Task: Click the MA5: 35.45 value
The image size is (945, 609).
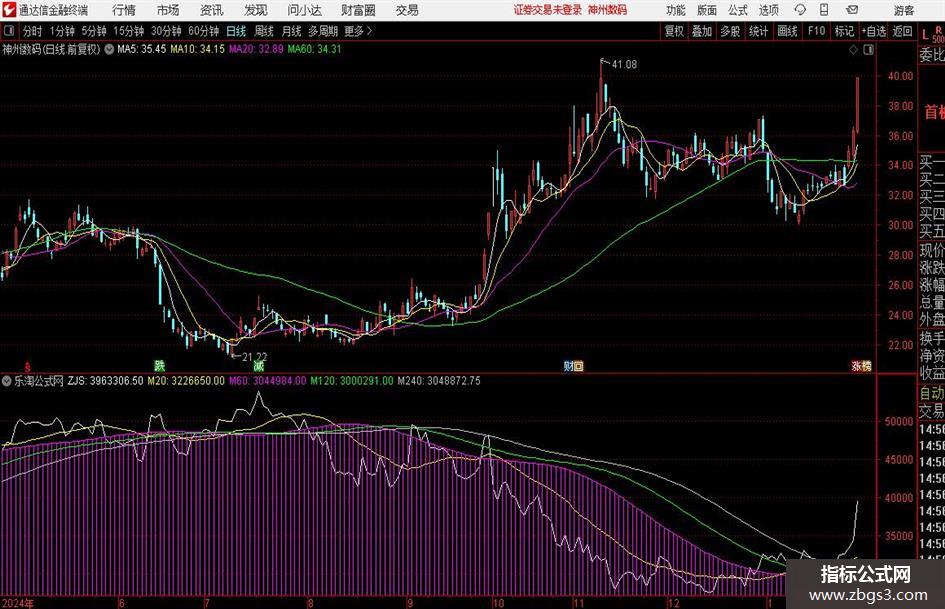Action: tap(142, 49)
